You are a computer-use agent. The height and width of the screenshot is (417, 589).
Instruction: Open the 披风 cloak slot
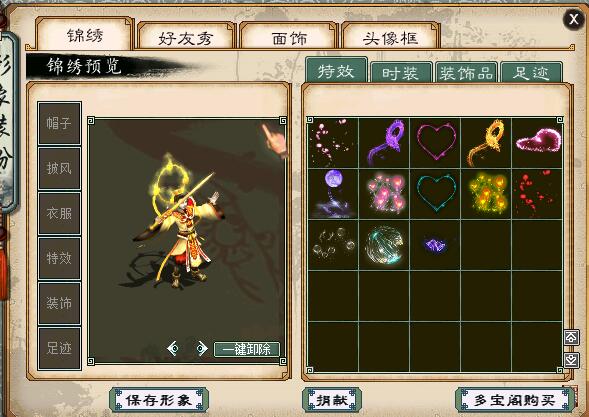[x=59, y=168]
